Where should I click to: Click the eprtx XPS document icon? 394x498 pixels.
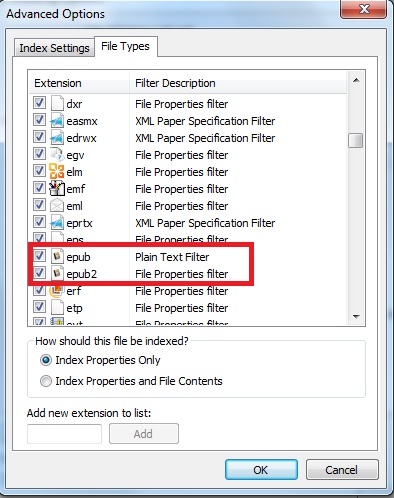click(57, 222)
